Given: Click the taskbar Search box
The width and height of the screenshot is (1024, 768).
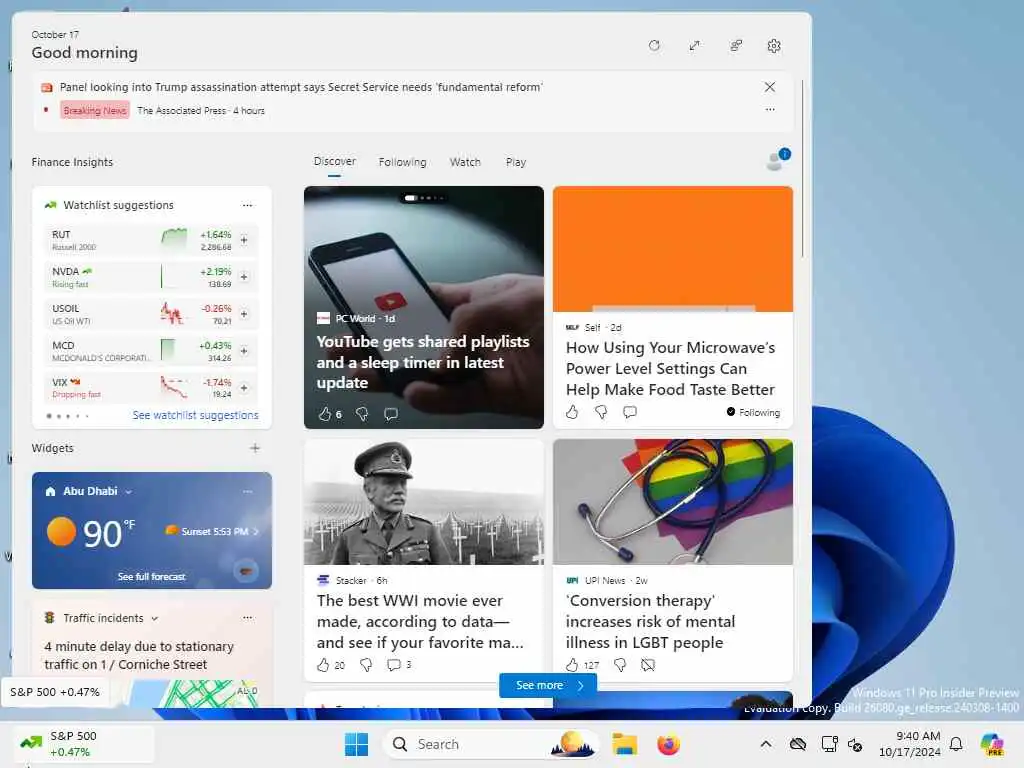Looking at the screenshot, I should [x=490, y=744].
